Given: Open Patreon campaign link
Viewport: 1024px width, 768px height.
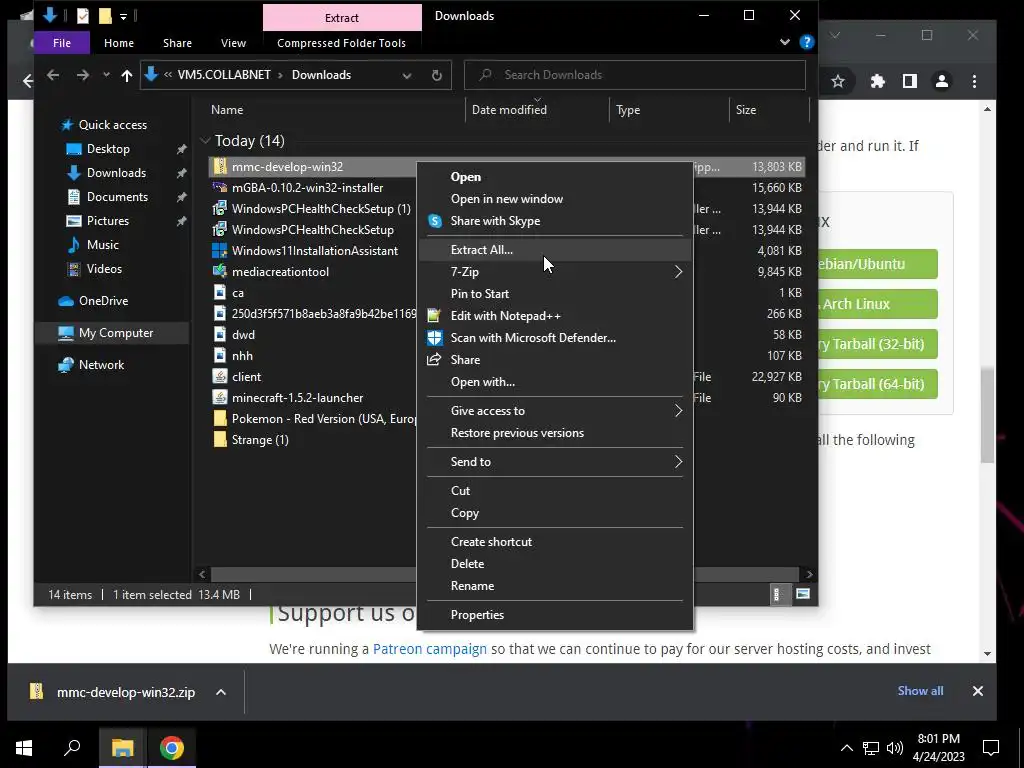Looking at the screenshot, I should (430, 649).
